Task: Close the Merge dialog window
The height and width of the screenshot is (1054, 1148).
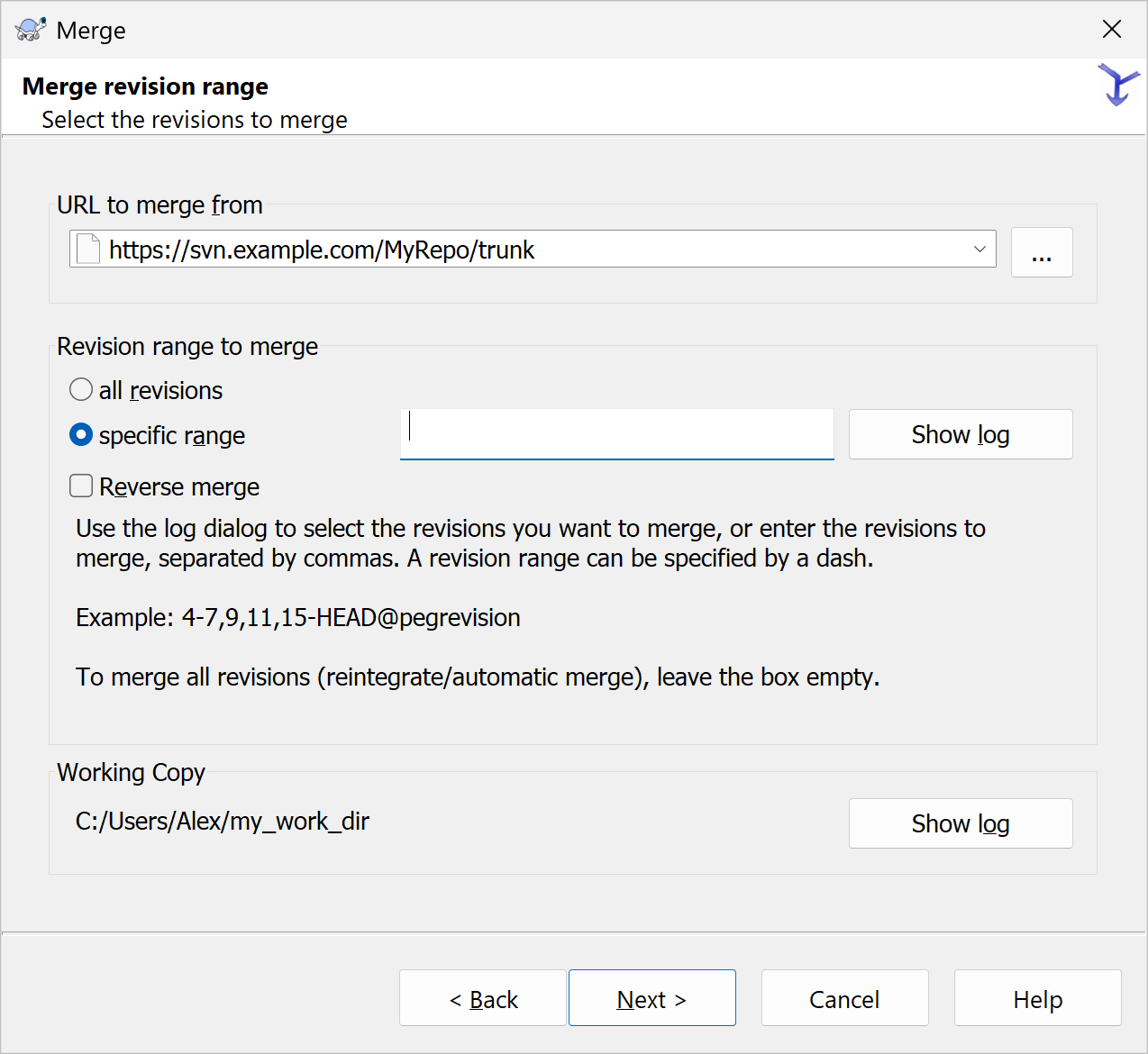Action: tap(1112, 29)
